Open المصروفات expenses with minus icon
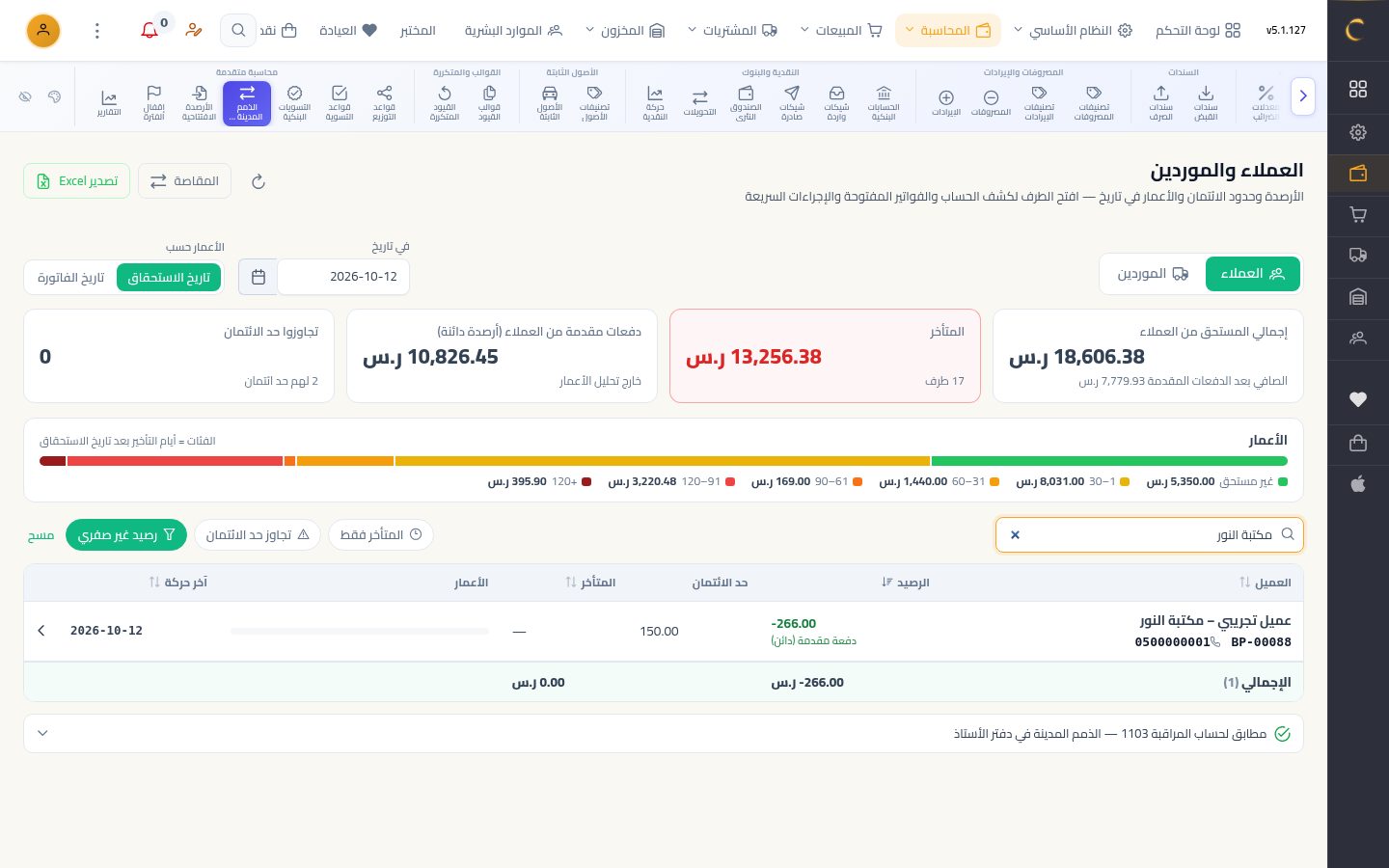This screenshot has width=1389, height=868. pos(991,103)
